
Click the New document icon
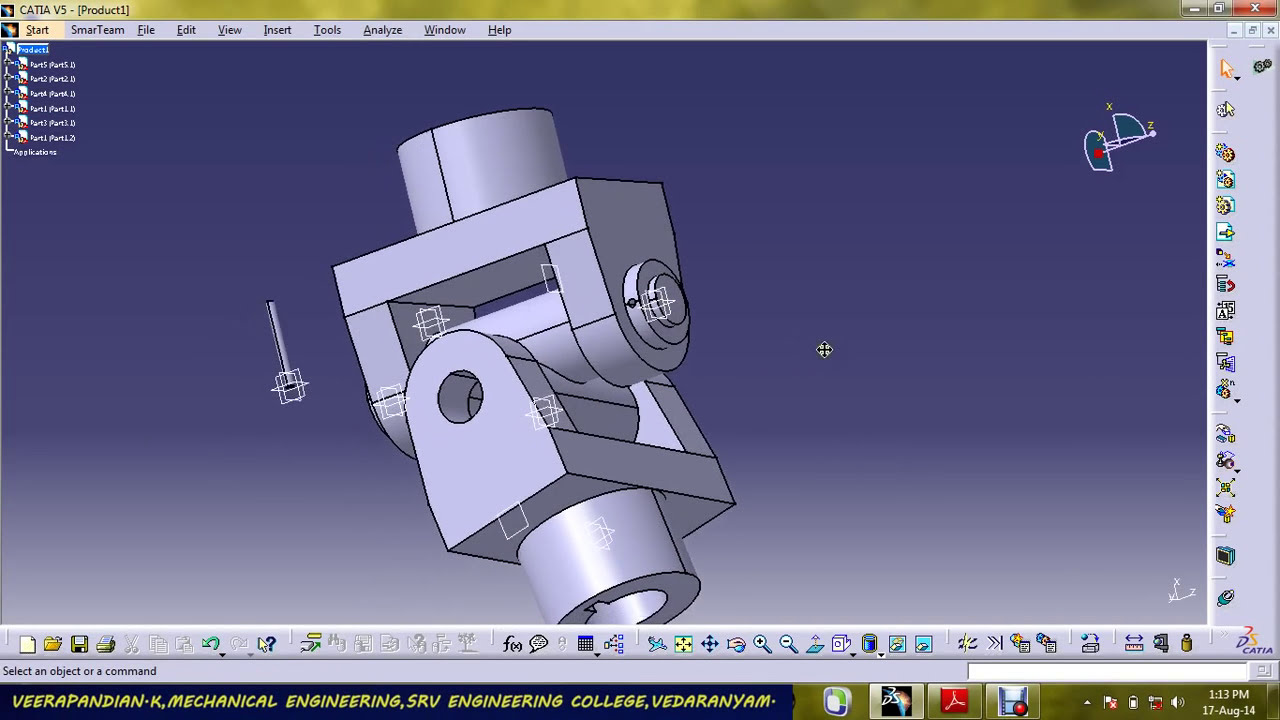[x=28, y=644]
